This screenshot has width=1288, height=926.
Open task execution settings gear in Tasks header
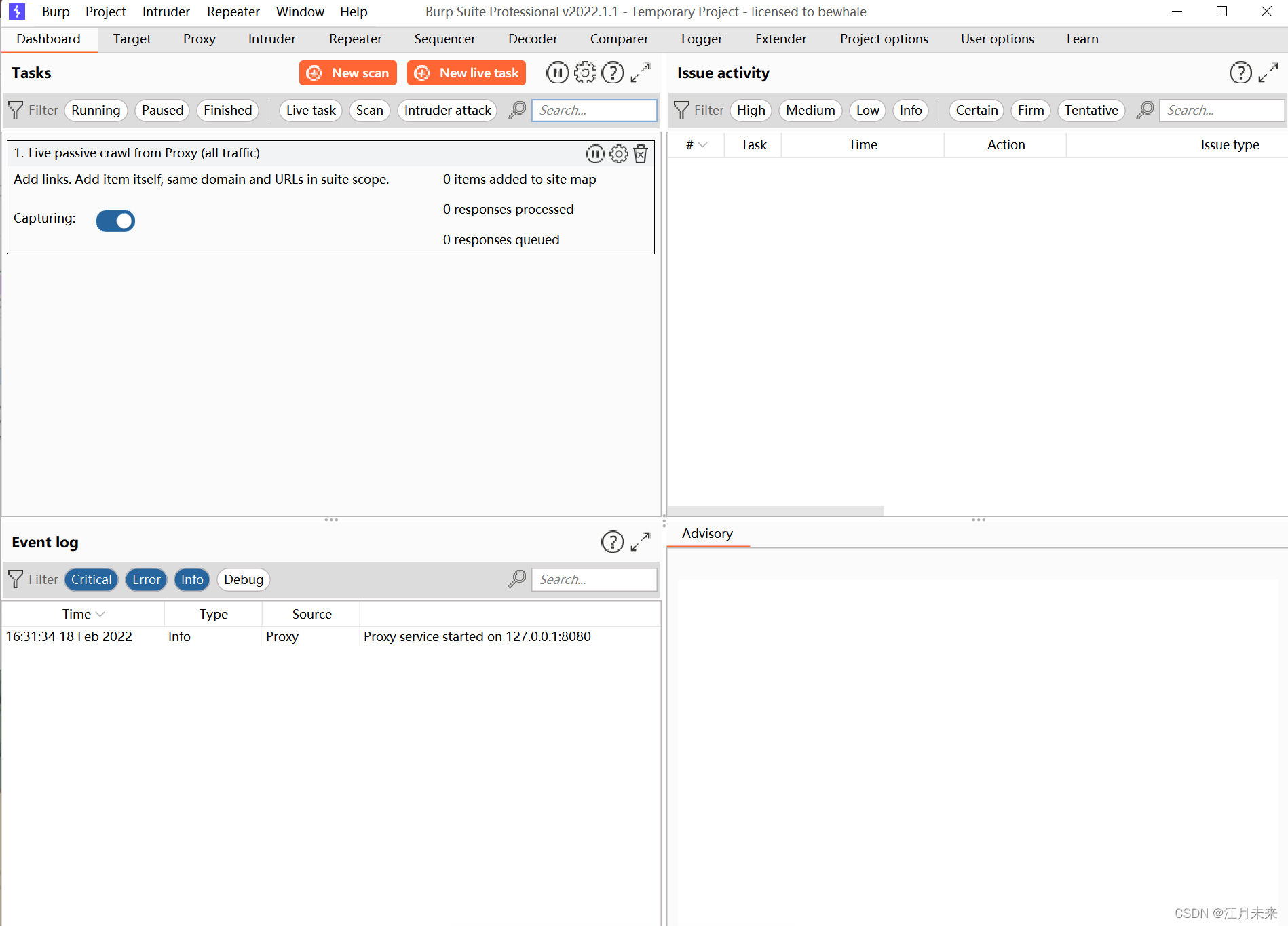click(x=585, y=73)
